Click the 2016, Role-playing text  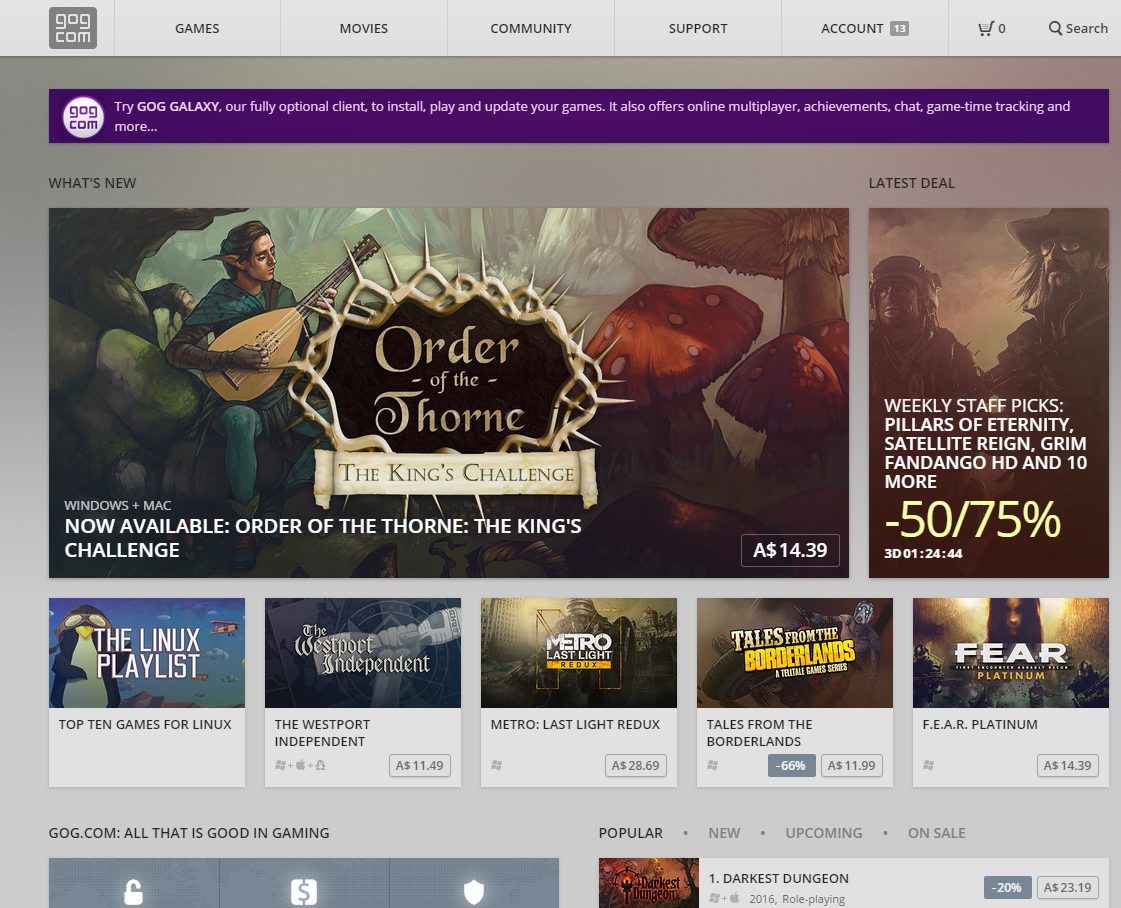797,899
